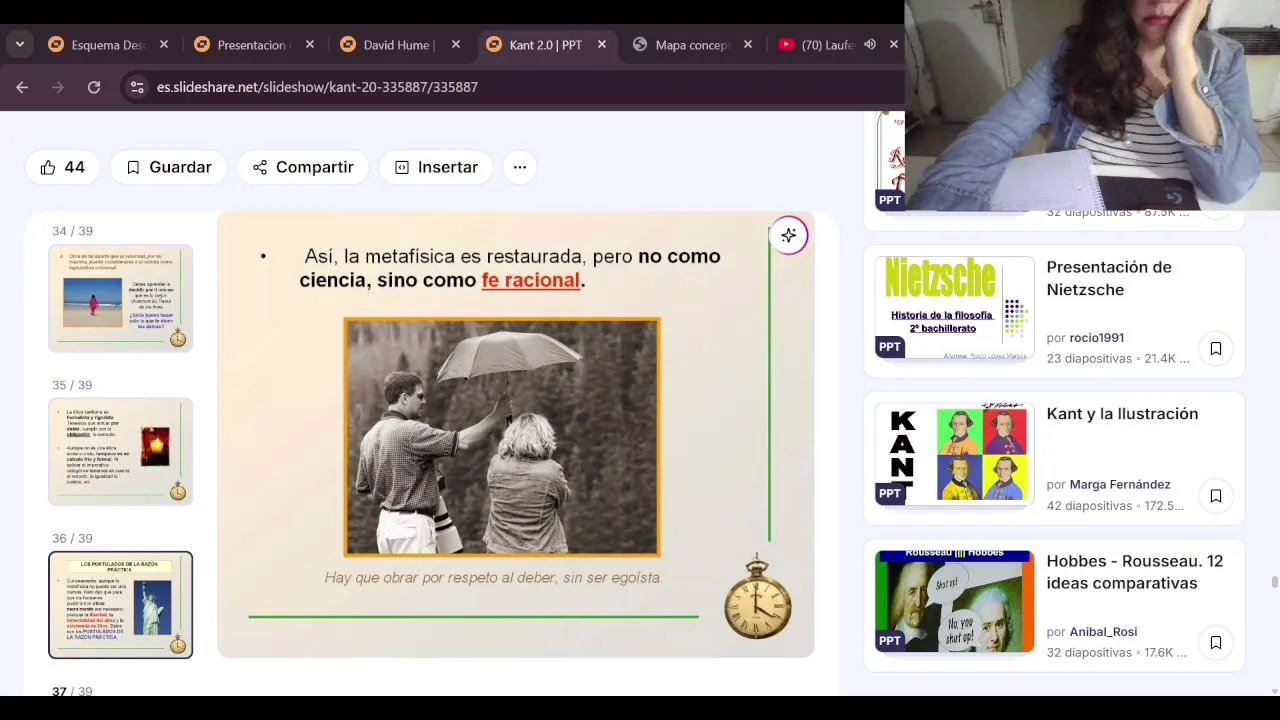Click '23 diapositivas' text under Nietzsche
Image resolution: width=1280 pixels, height=720 pixels.
1089,359
